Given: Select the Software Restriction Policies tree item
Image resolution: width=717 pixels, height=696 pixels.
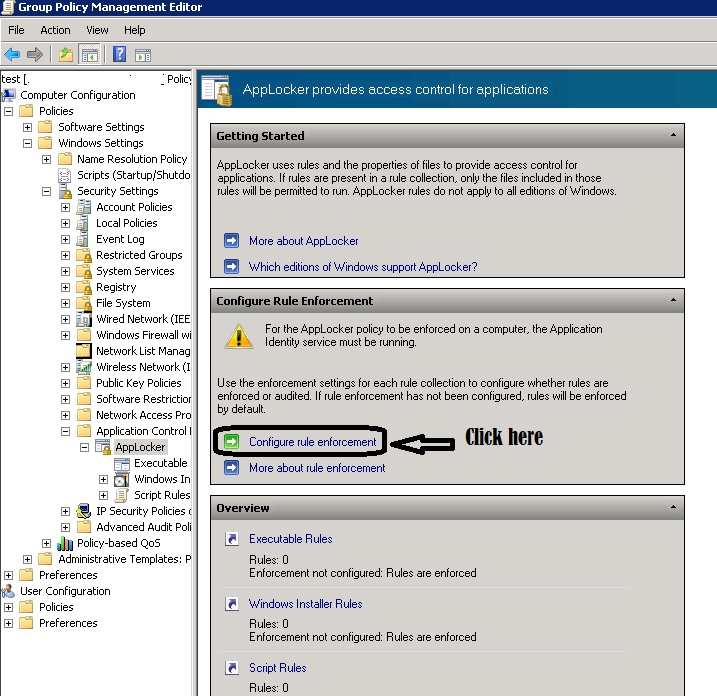Looking at the screenshot, I should click(144, 399).
